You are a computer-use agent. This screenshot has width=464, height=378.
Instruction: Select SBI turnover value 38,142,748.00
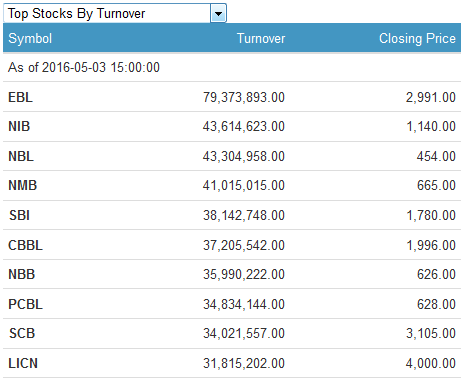244,215
